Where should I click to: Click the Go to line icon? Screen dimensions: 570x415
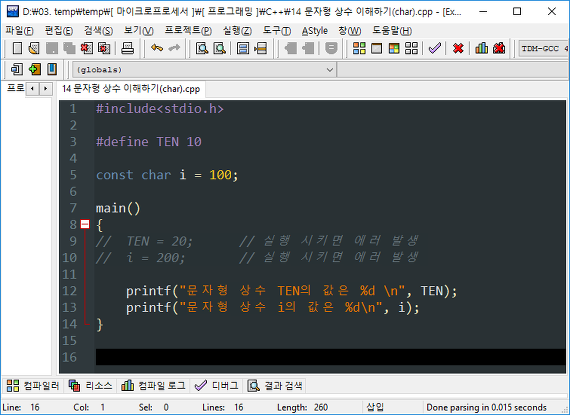(x=261, y=48)
